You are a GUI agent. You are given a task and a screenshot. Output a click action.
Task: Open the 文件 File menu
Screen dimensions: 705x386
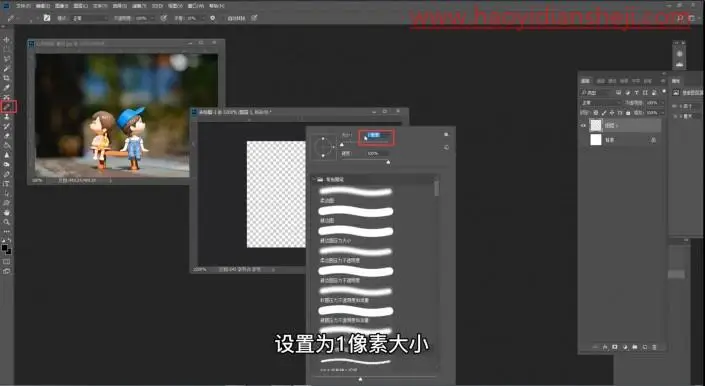23,6
